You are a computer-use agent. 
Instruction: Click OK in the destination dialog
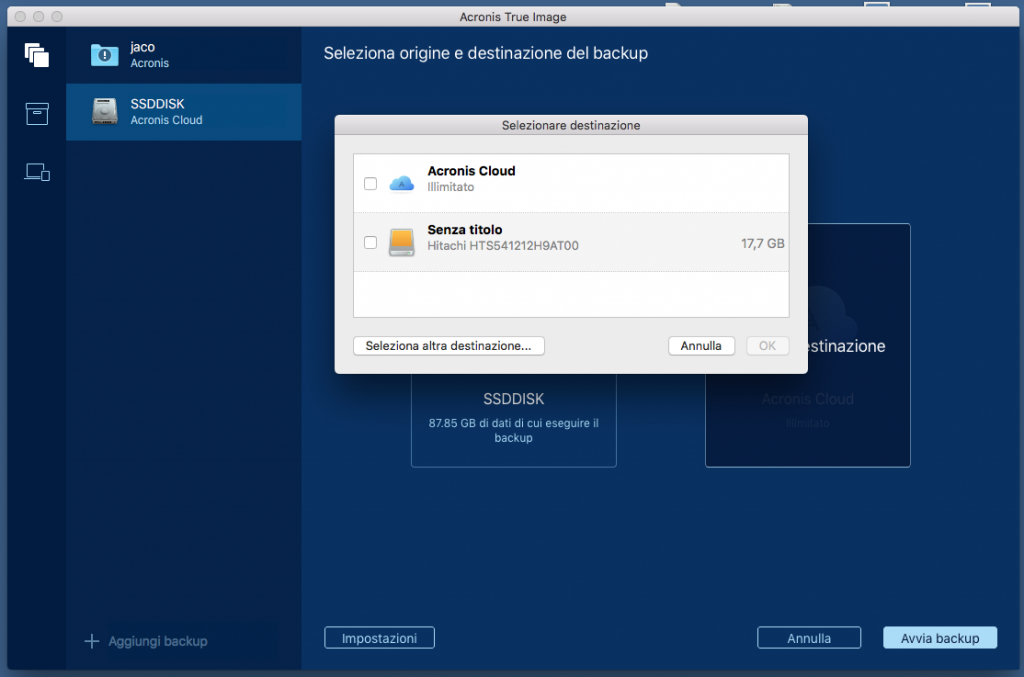click(767, 345)
